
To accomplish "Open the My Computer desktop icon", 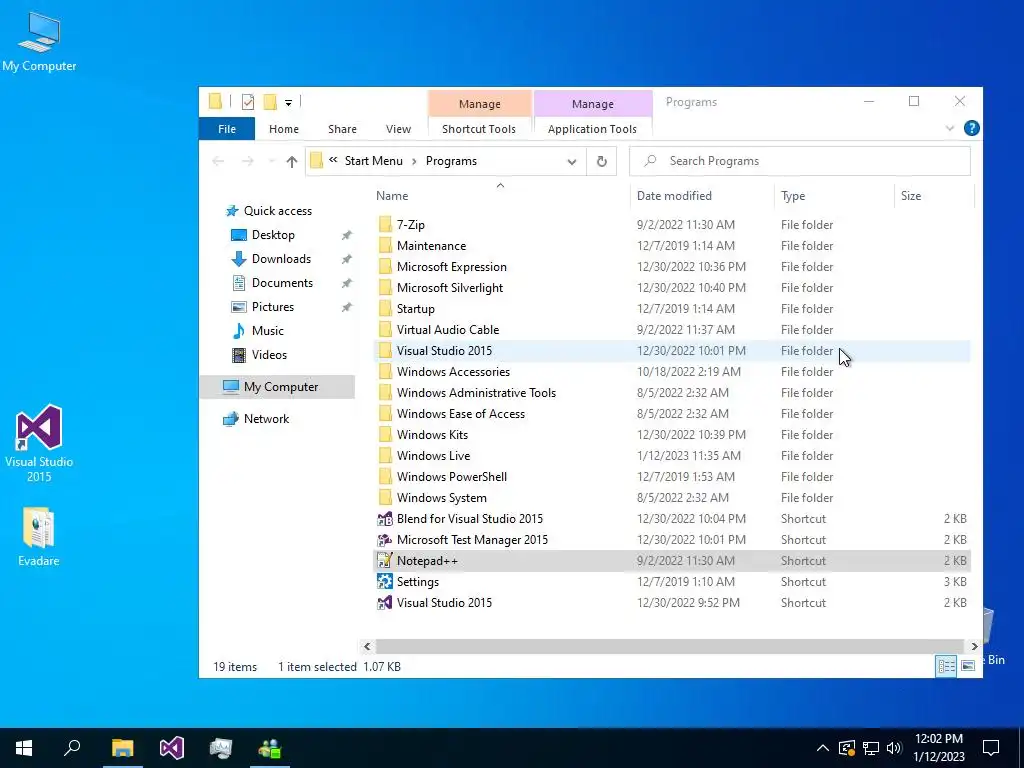I will (x=39, y=42).
